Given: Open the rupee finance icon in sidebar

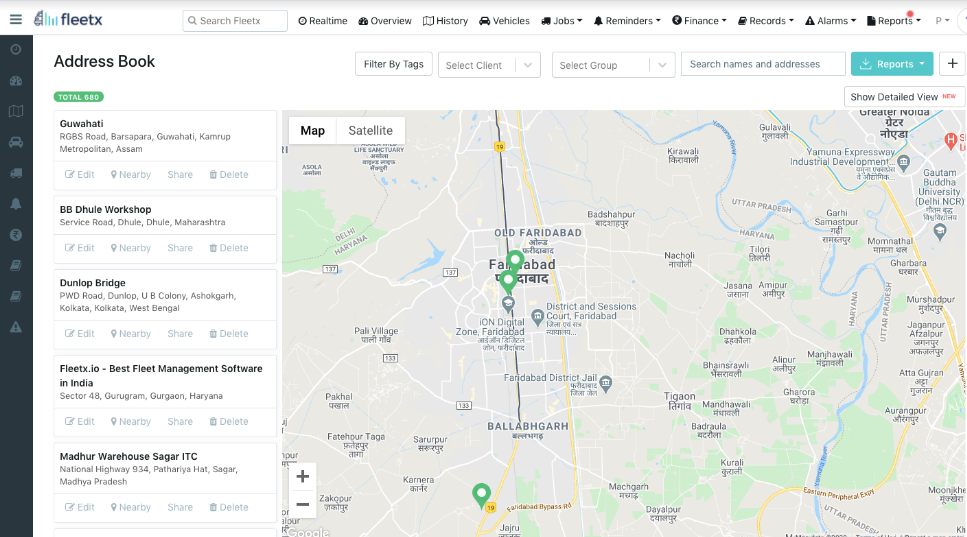Looking at the screenshot, I should click(x=16, y=235).
